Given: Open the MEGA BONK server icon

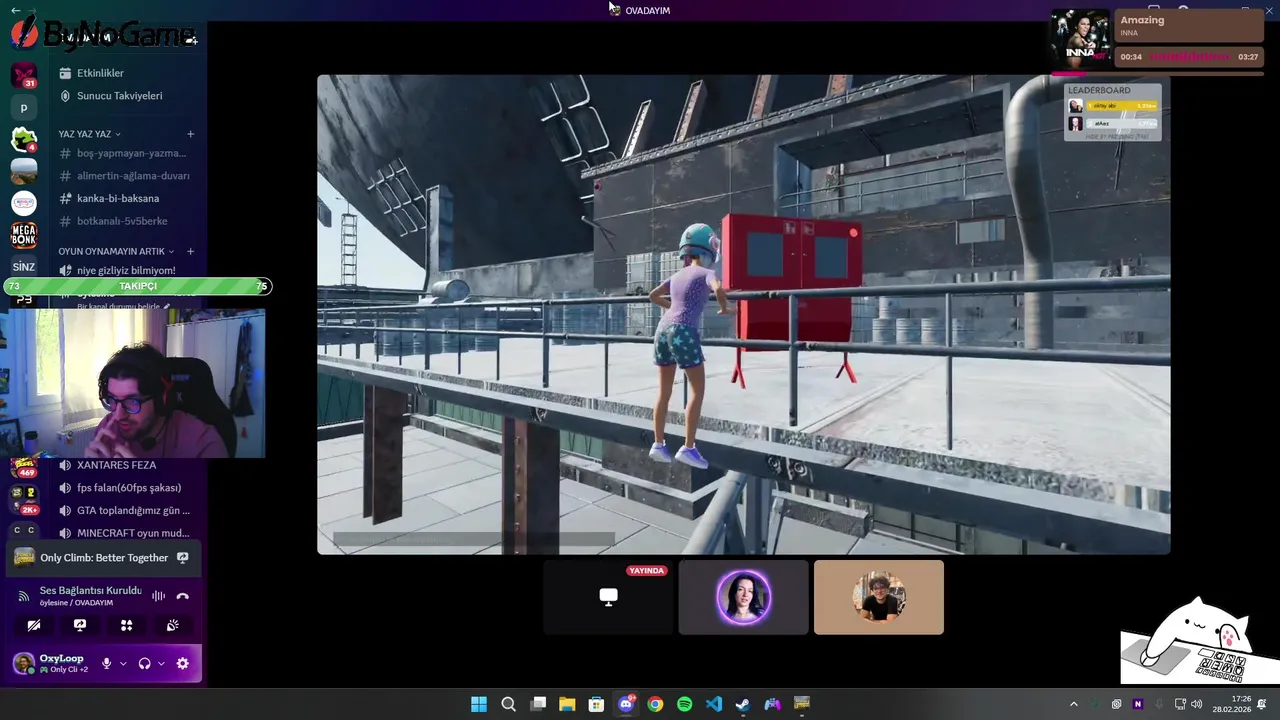Looking at the screenshot, I should pos(24,235).
